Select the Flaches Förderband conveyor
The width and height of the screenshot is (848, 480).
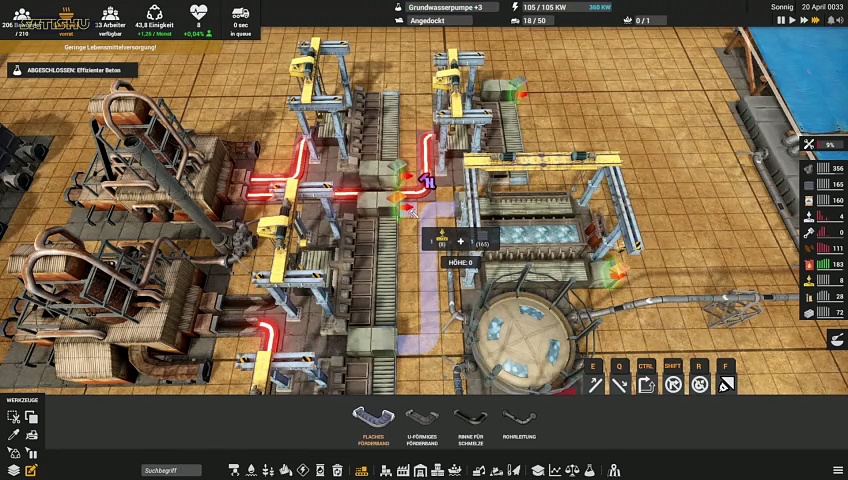pos(372,420)
